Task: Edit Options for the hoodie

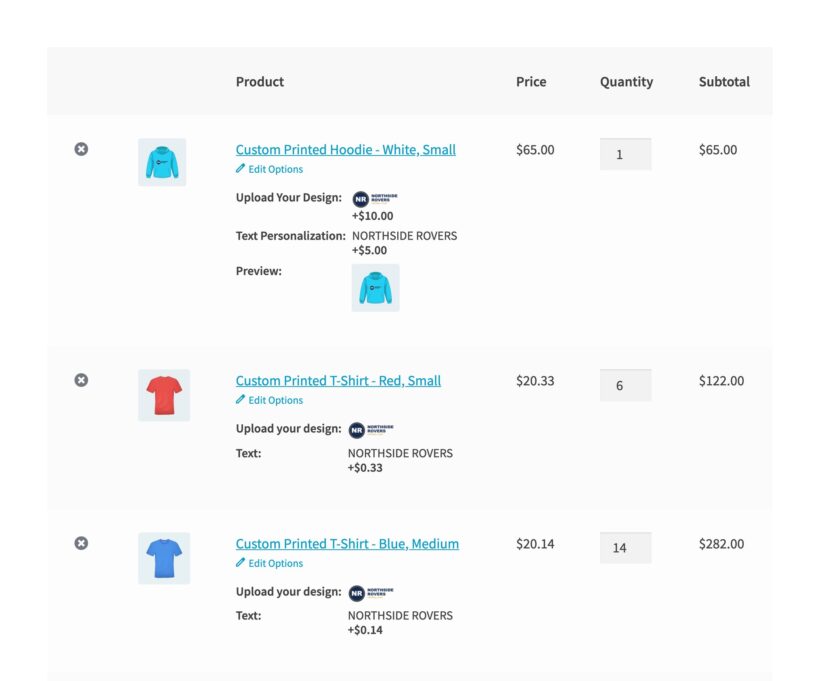Action: [x=276, y=169]
